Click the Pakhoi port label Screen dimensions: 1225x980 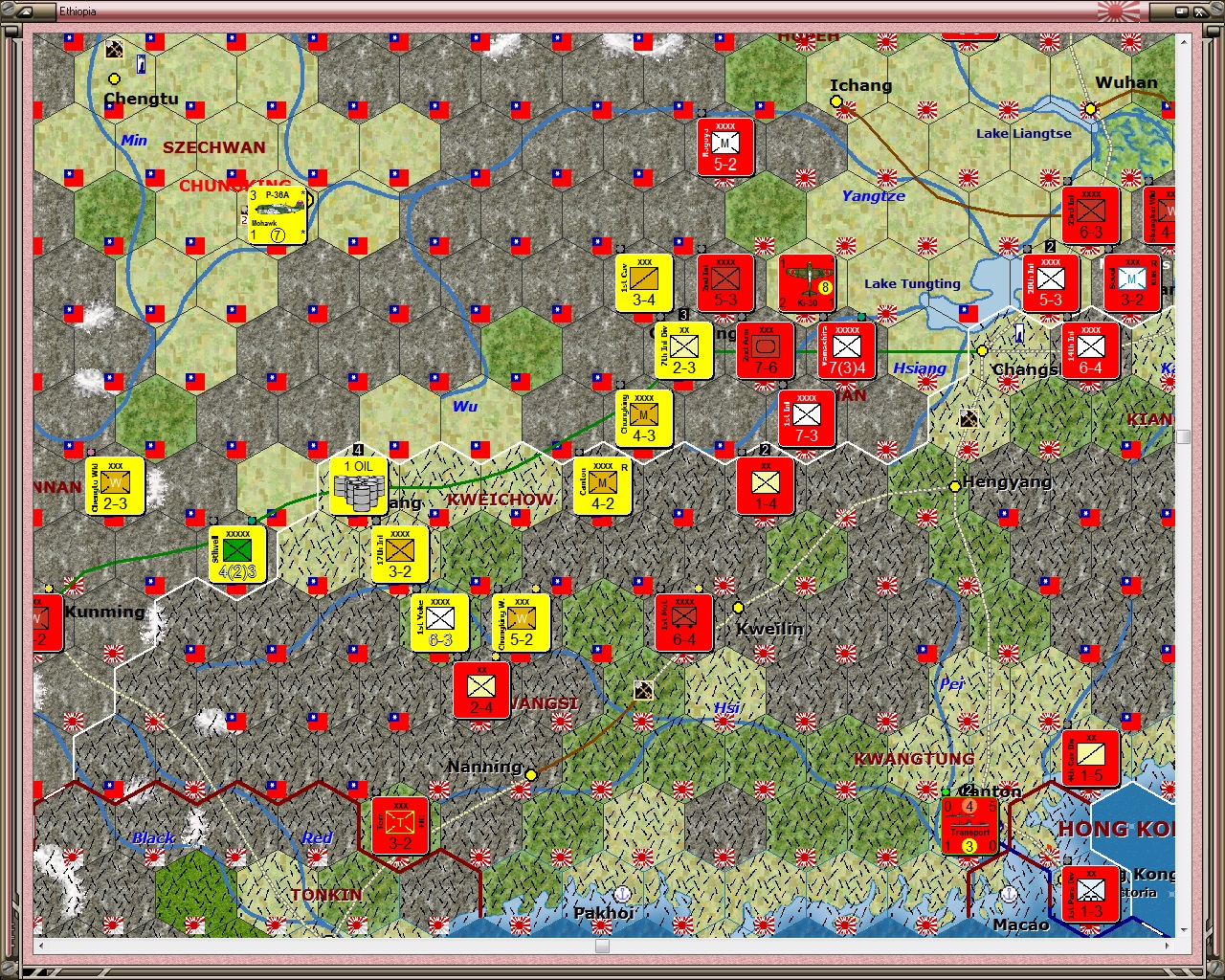click(604, 913)
